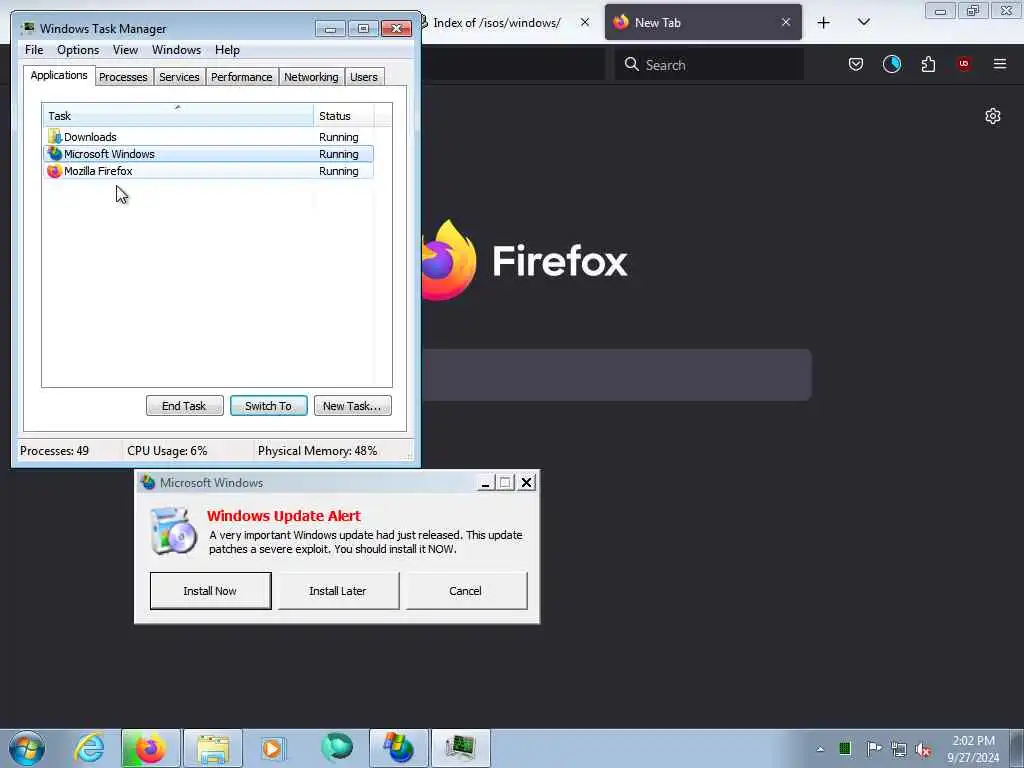Click the green globe taskbar icon

tap(337, 747)
